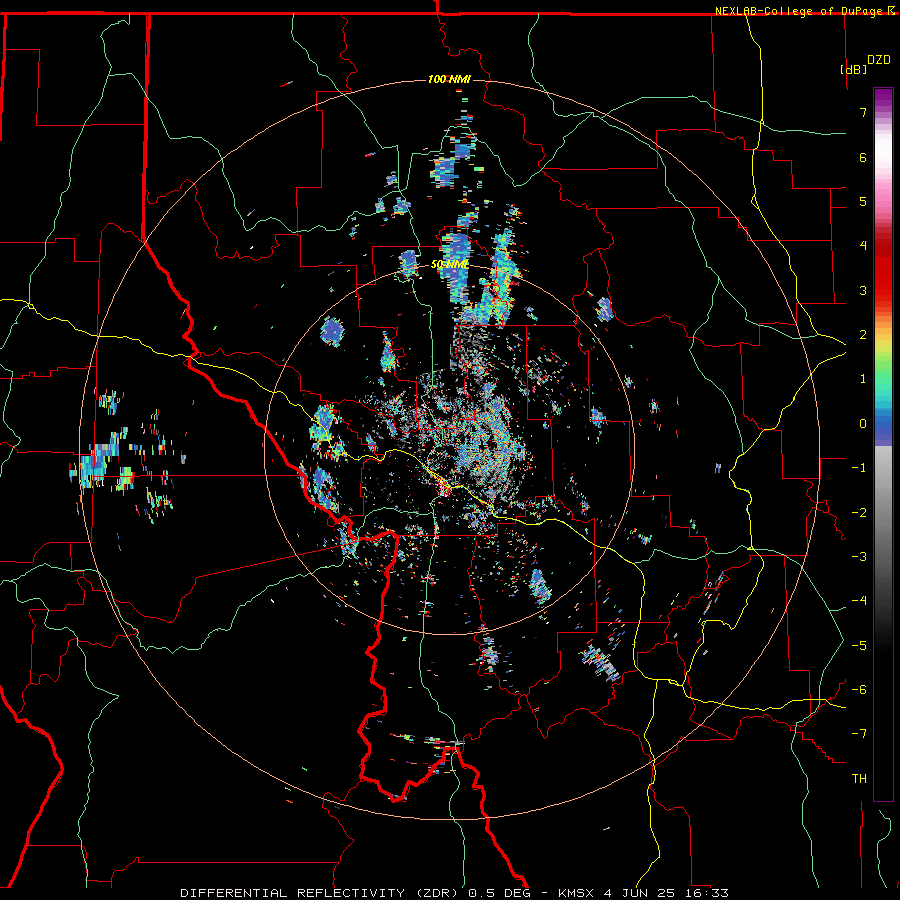This screenshot has height=900, width=900.
Task: Select the -7 dB tick label on legend
Action: (859, 734)
